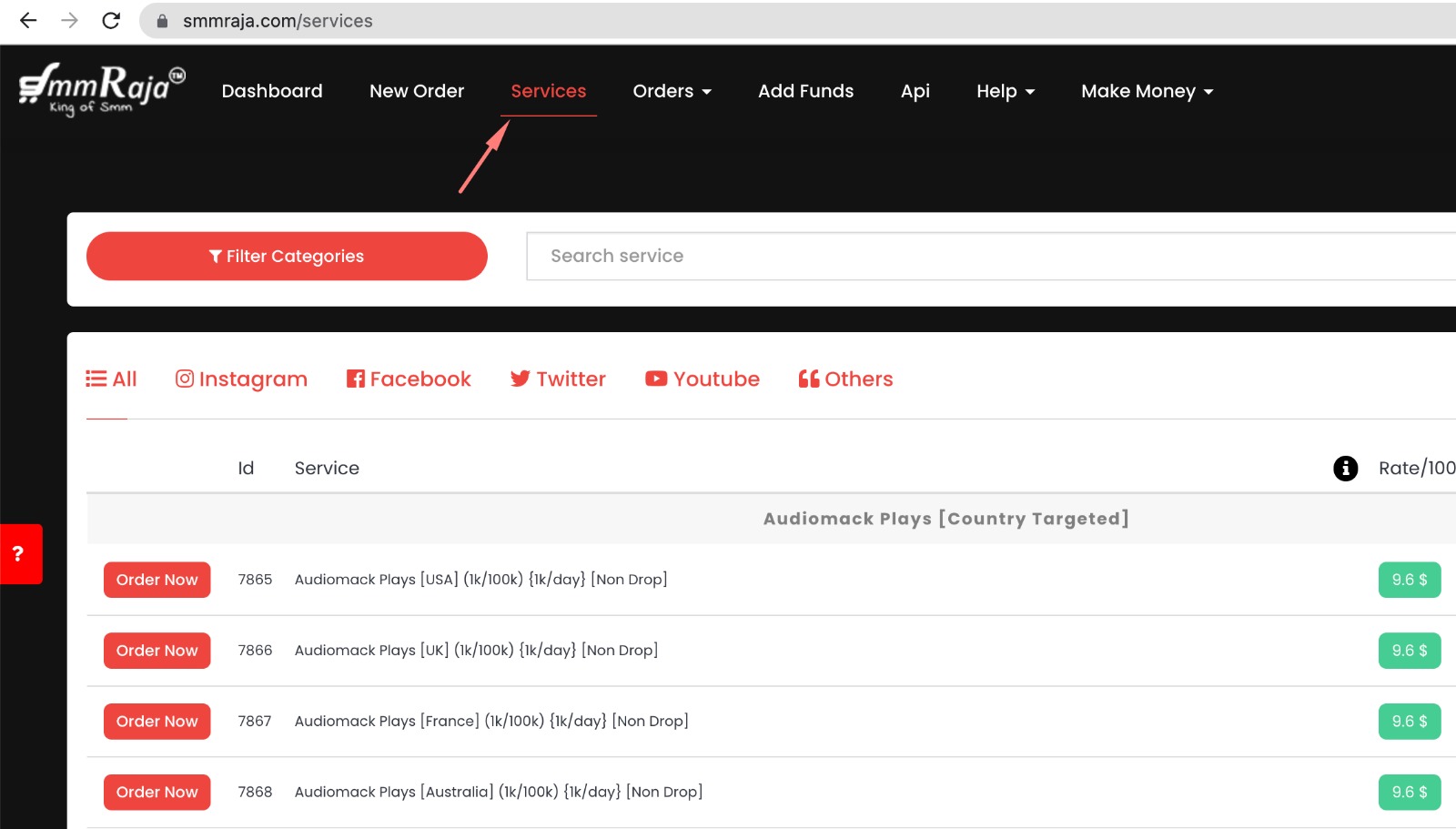Click the 9.6 $ rate for UK plays
The width and height of the screenshot is (1456, 829).
(x=1410, y=651)
